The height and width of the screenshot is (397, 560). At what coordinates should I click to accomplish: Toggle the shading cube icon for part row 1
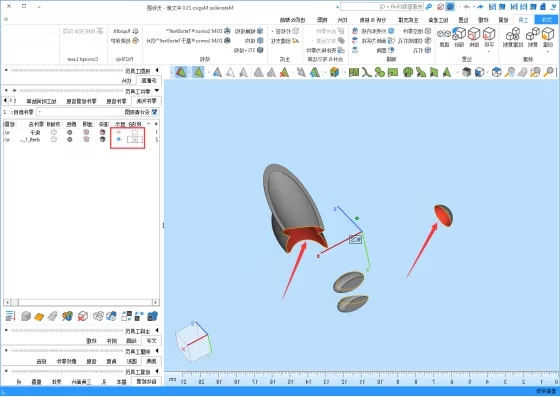click(x=102, y=132)
